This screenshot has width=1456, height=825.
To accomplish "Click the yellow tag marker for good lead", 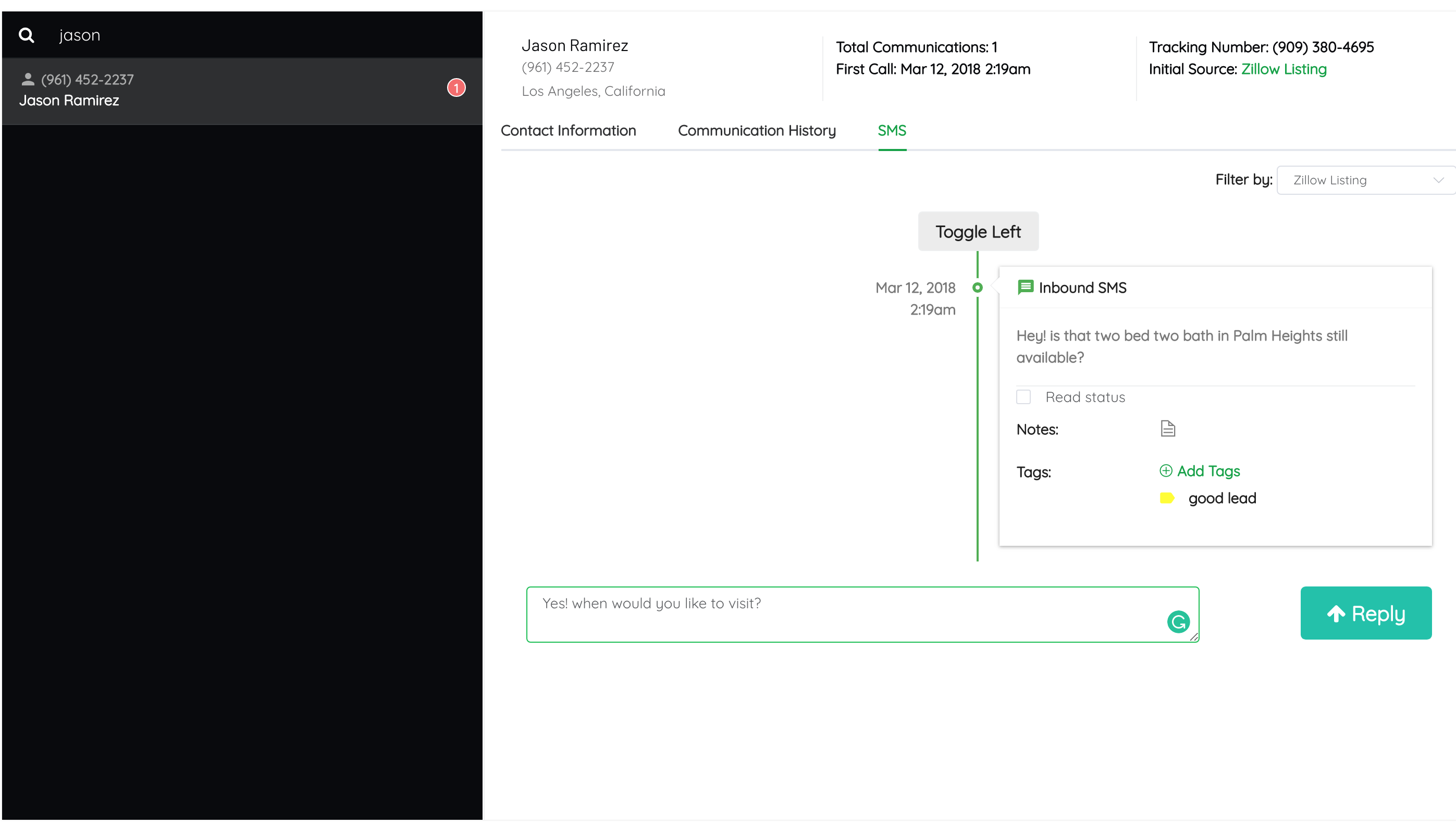I will (x=1167, y=498).
